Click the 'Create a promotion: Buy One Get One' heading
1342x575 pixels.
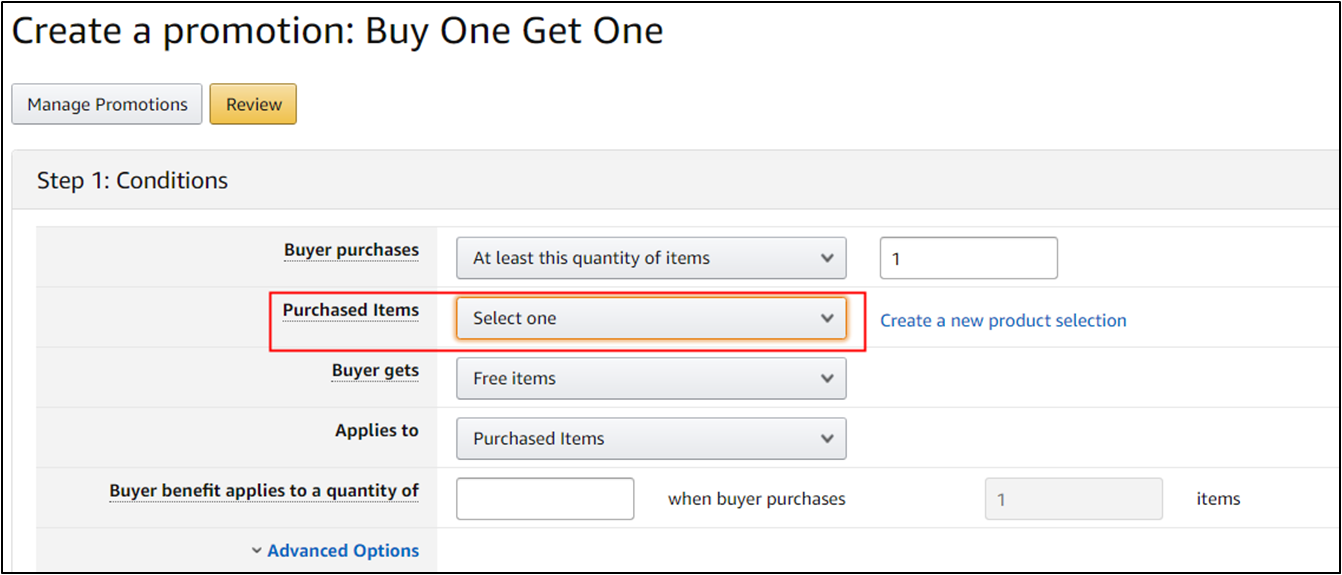pyautogui.click(x=337, y=31)
